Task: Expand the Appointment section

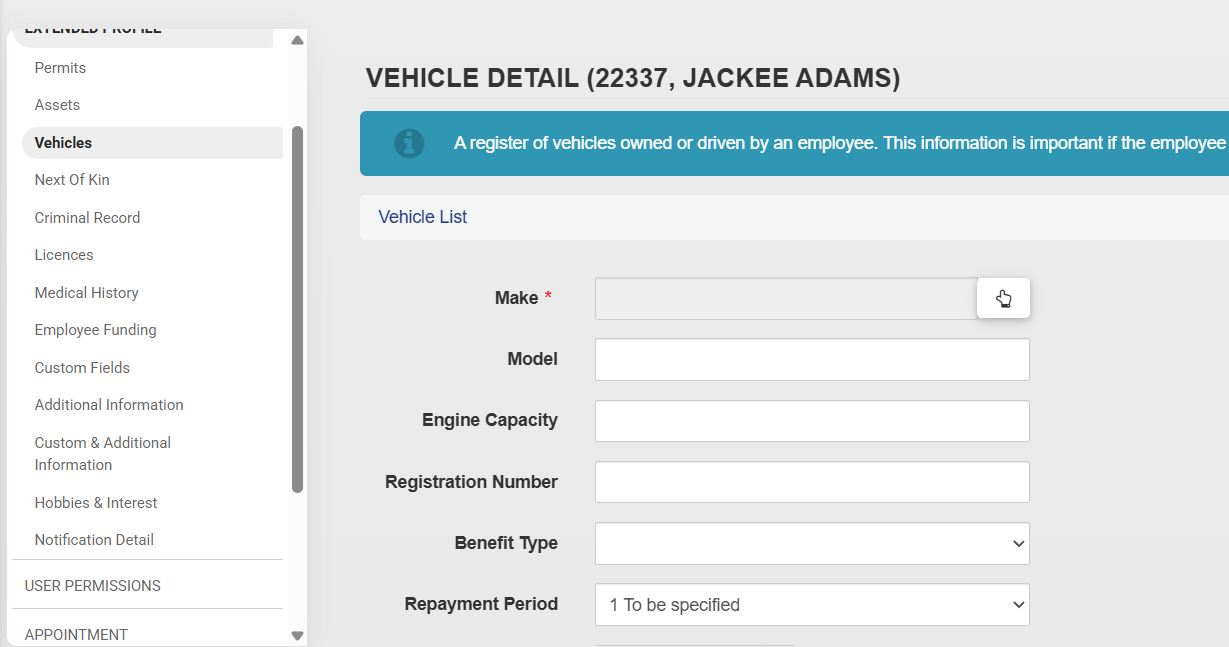Action: pyautogui.click(x=76, y=635)
